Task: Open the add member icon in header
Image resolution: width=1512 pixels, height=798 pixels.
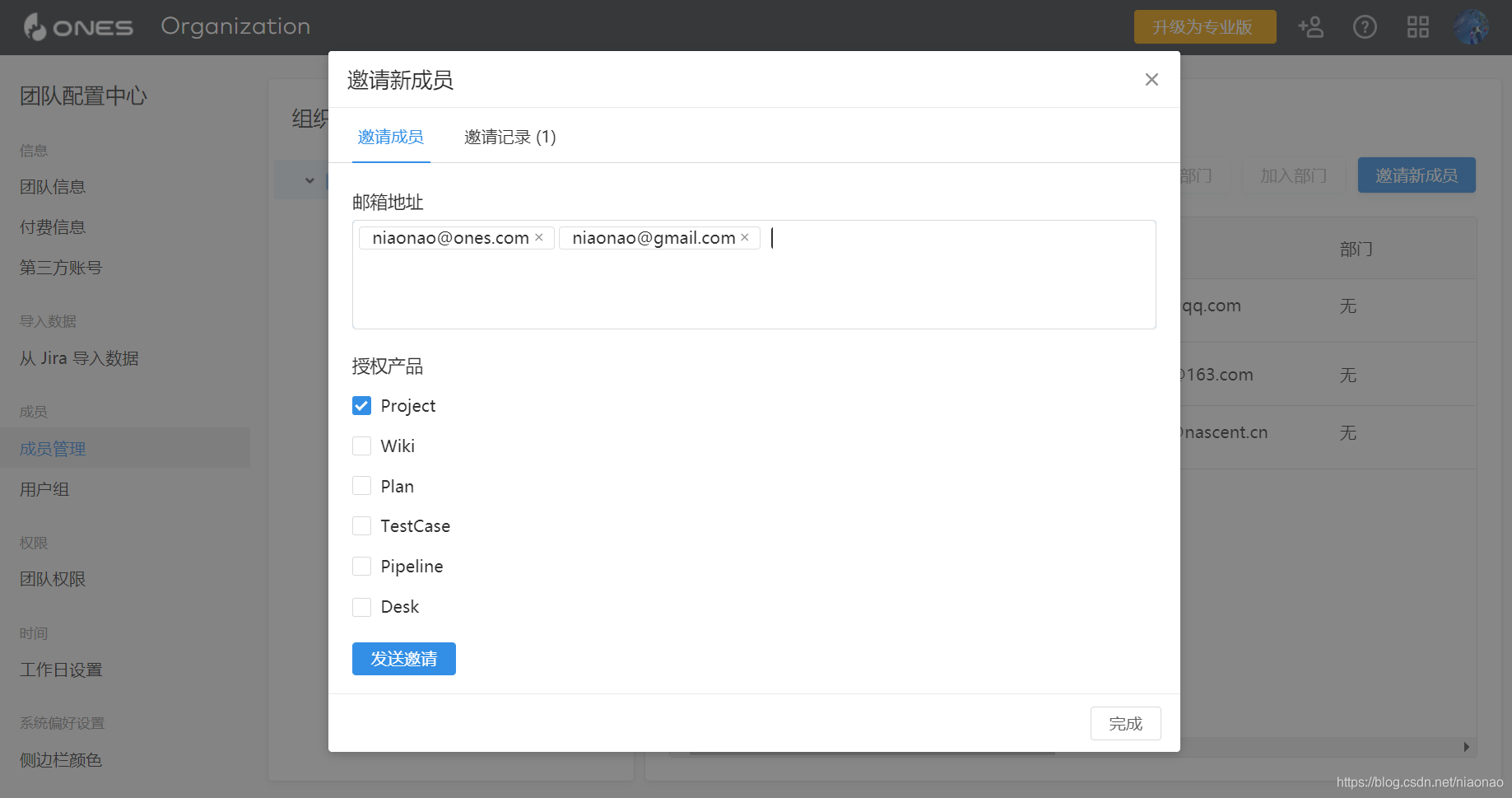Action: click(1310, 27)
